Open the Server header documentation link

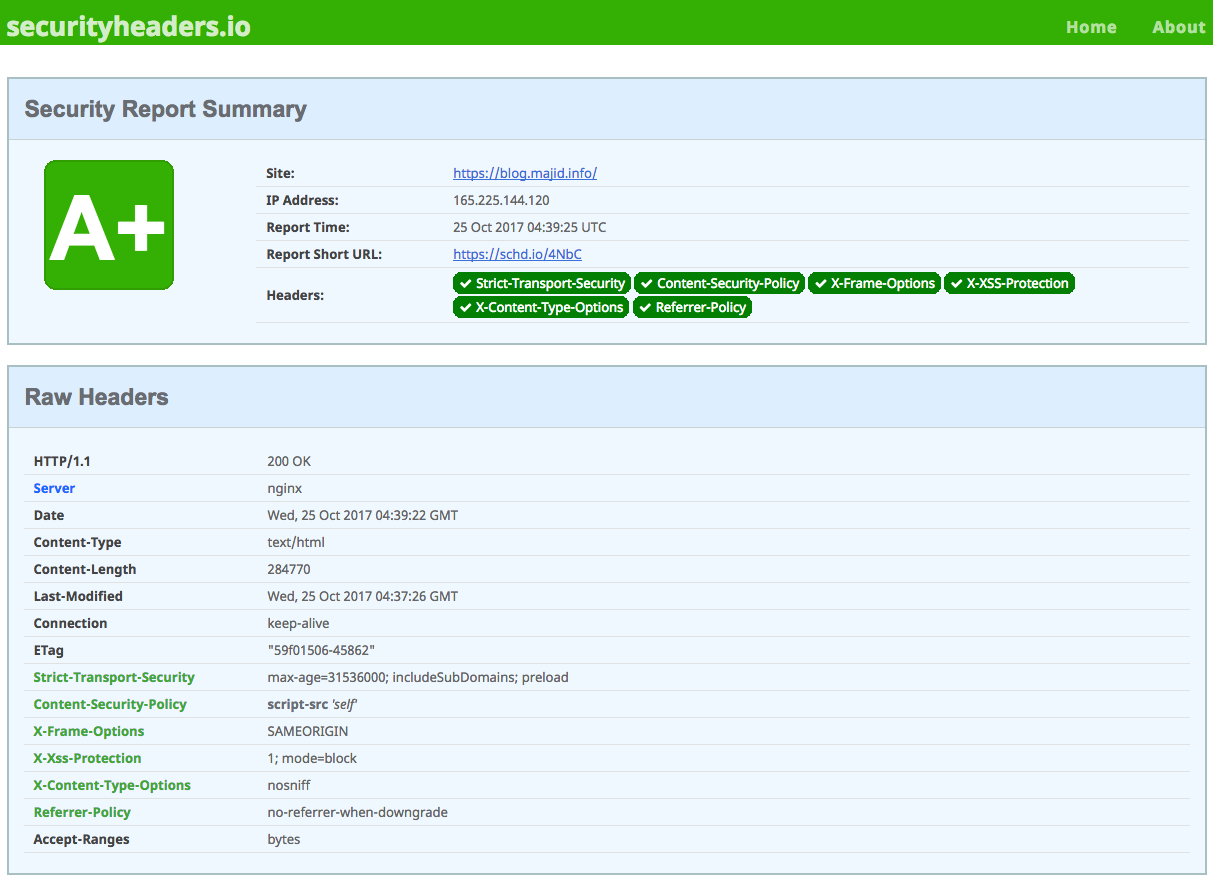click(54, 488)
